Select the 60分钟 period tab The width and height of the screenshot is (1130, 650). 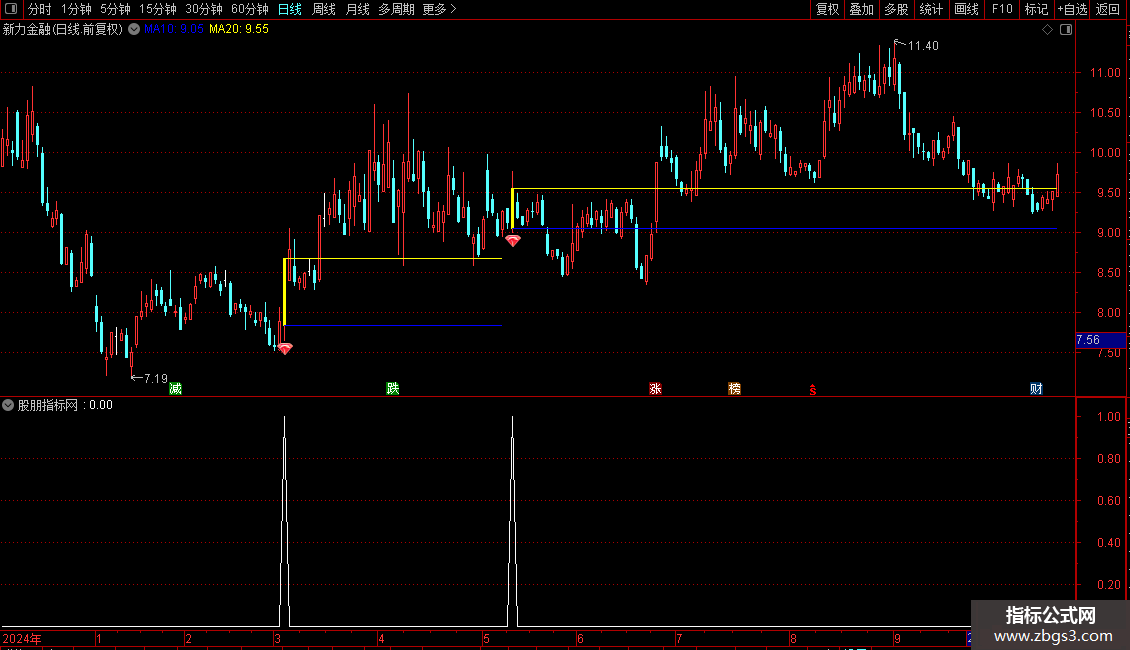(250, 9)
